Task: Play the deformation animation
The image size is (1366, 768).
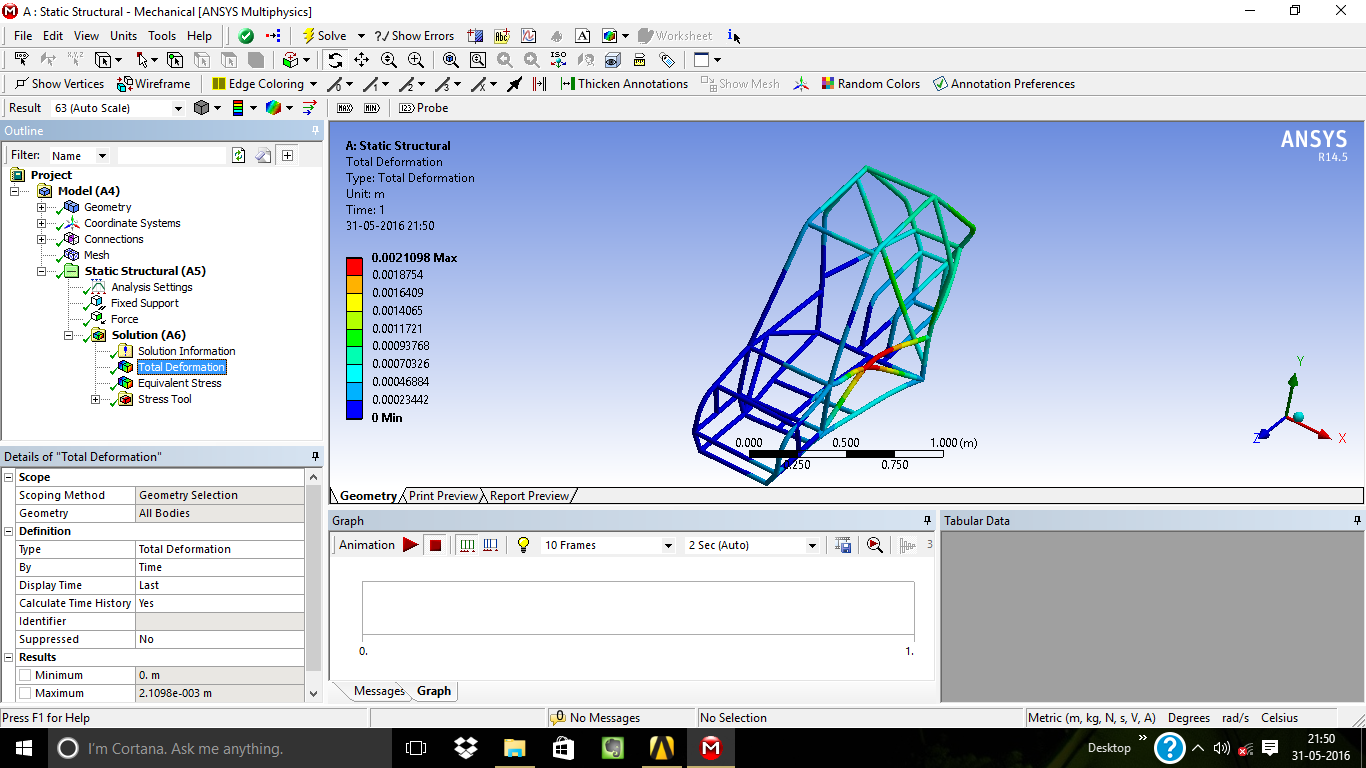Action: [410, 545]
